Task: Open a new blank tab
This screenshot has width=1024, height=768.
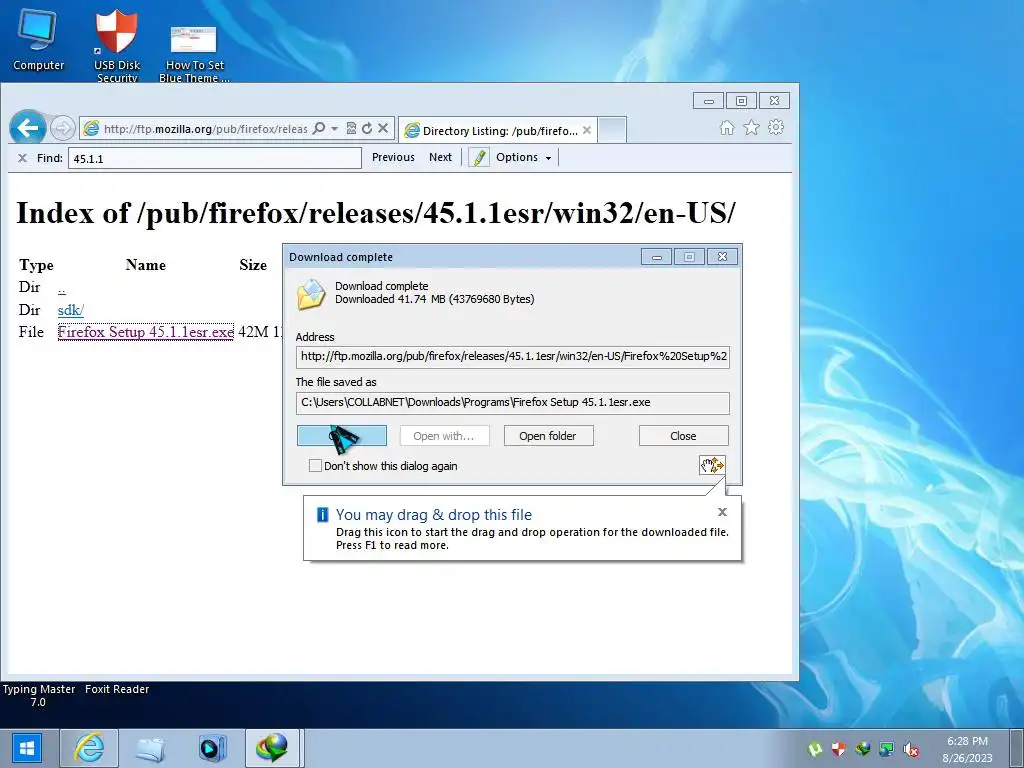Action: tap(612, 130)
